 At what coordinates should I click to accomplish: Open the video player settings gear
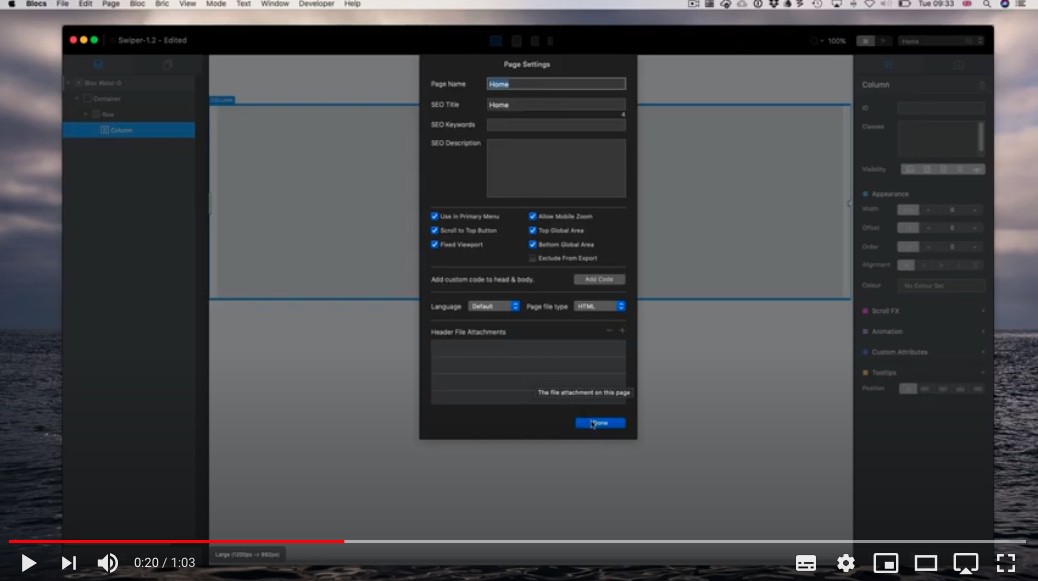846,563
